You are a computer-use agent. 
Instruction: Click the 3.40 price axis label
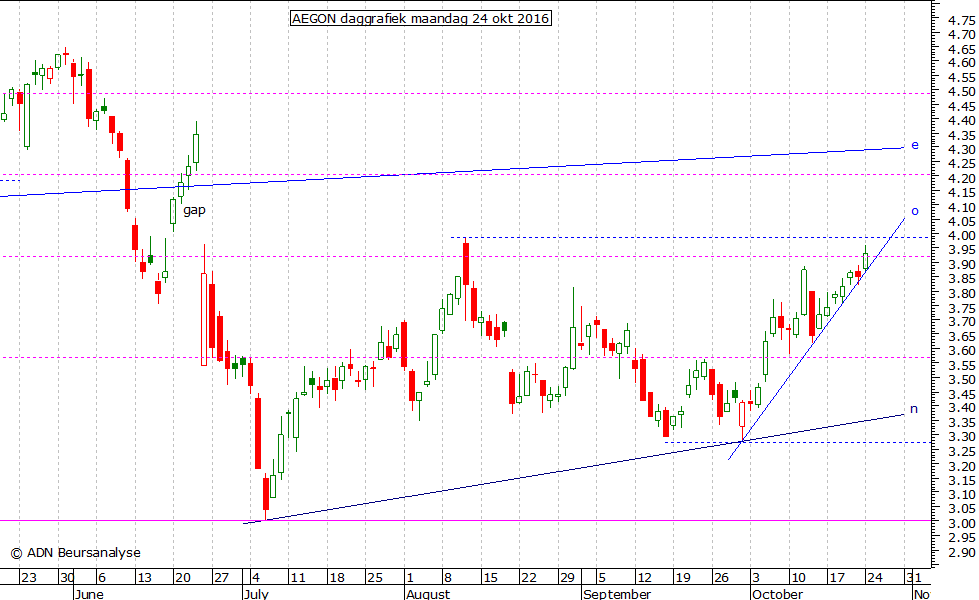(962, 408)
